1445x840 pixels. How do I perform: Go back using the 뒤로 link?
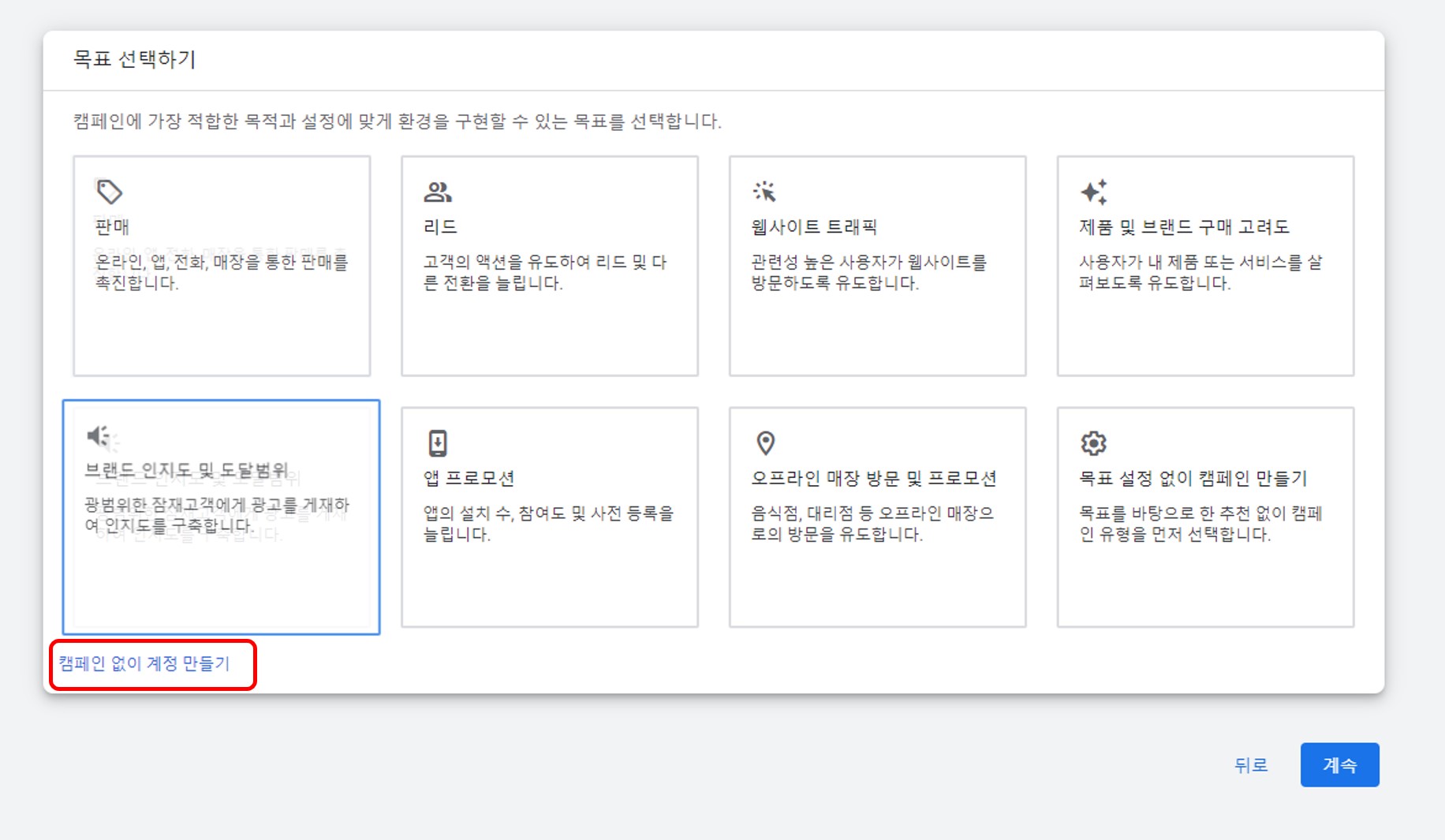point(1251,764)
